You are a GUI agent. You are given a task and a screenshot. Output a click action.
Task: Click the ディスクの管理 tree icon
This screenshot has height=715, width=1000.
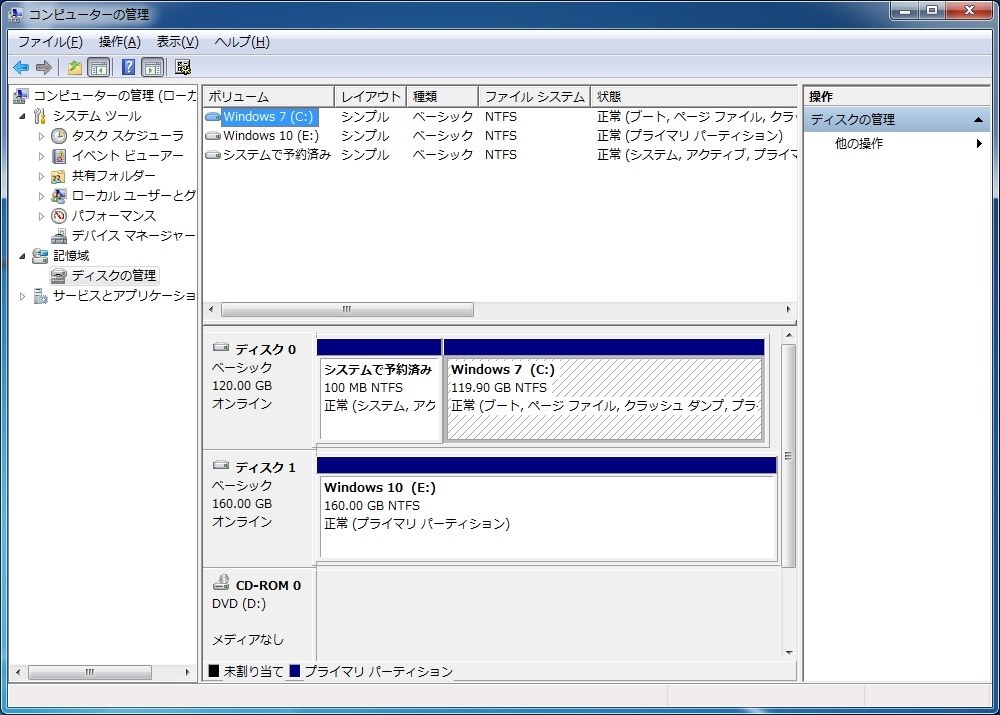pos(59,276)
